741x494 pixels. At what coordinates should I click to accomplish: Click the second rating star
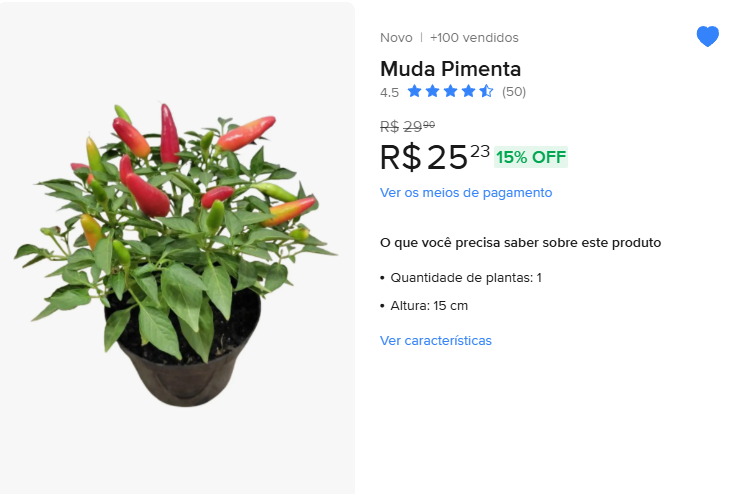click(432, 91)
